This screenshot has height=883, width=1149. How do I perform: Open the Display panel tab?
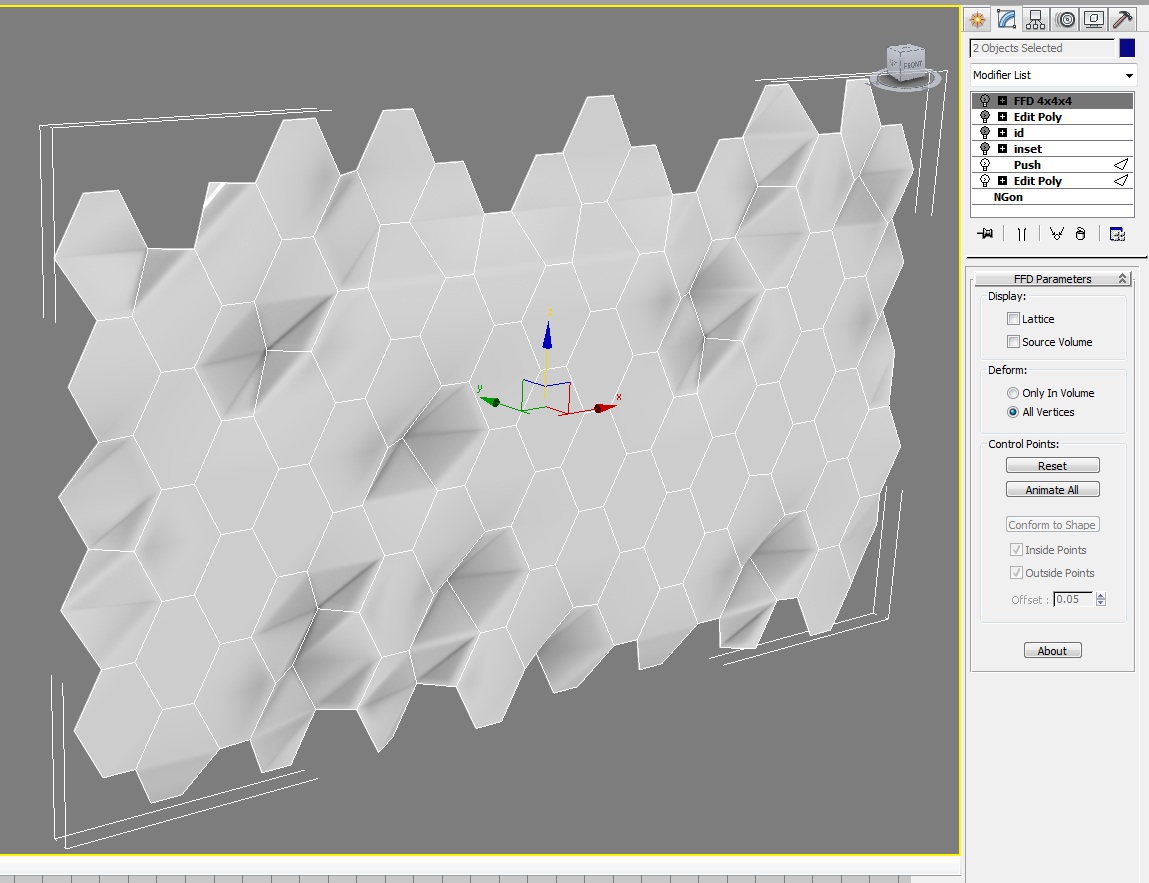(x=1094, y=20)
